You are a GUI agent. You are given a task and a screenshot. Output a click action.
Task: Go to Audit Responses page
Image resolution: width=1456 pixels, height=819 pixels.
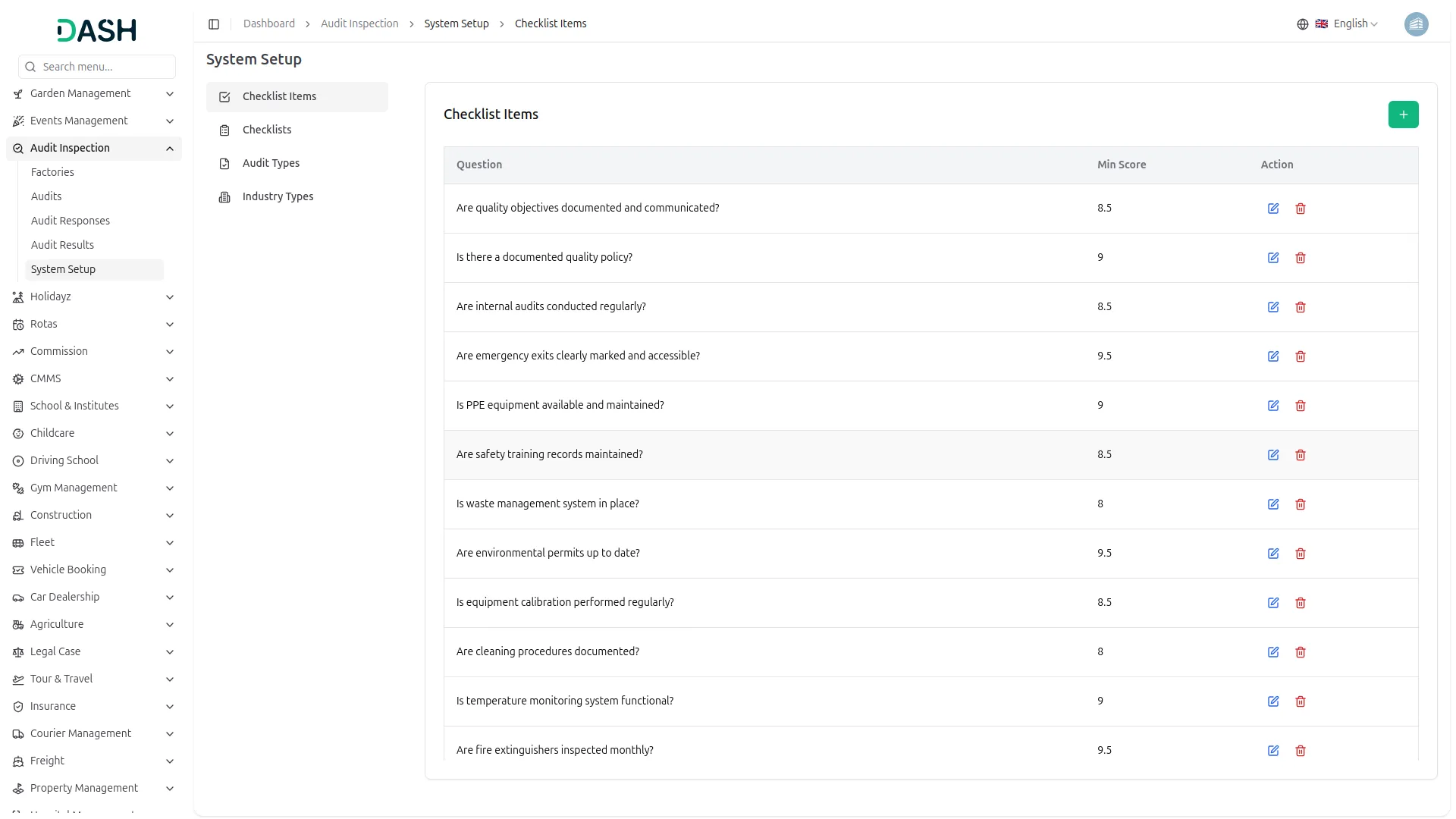pos(71,221)
